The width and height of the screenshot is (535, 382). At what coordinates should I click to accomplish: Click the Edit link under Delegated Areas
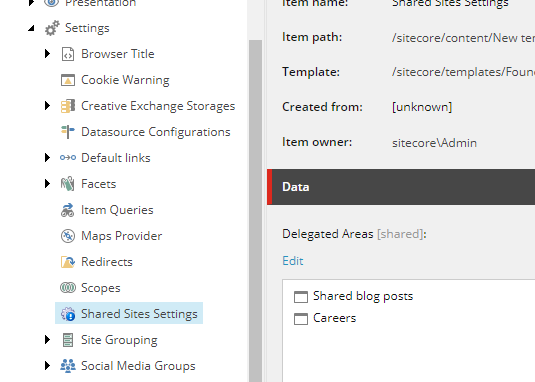293,261
